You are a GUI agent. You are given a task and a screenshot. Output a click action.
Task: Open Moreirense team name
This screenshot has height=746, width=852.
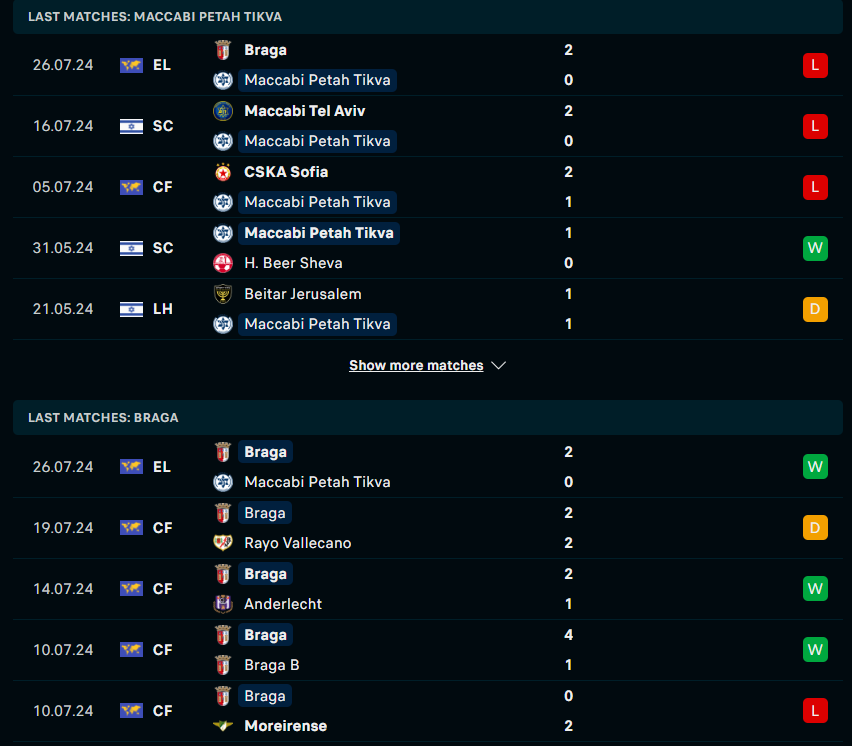(286, 726)
